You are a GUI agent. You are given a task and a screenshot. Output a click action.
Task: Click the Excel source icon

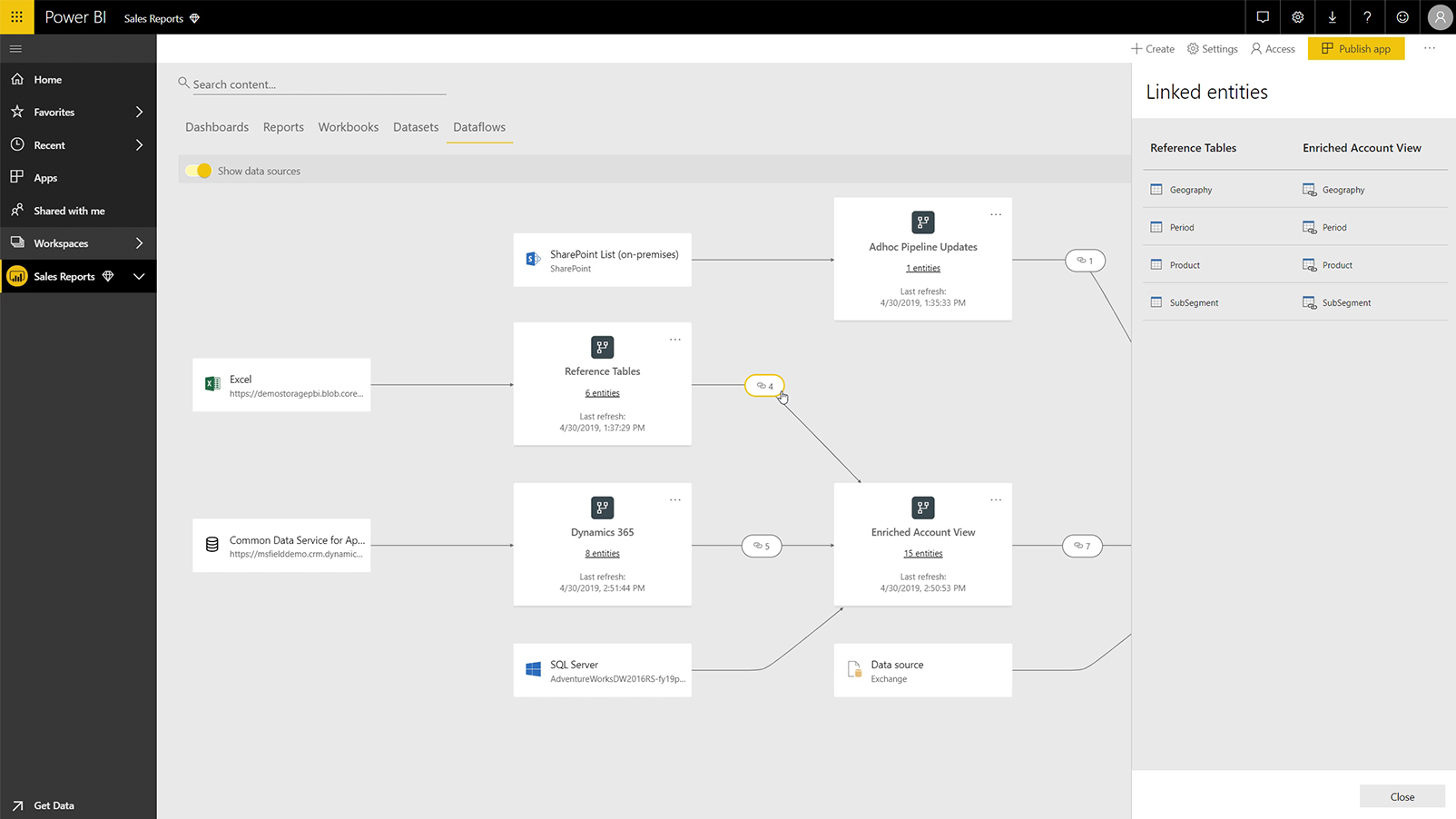click(212, 384)
